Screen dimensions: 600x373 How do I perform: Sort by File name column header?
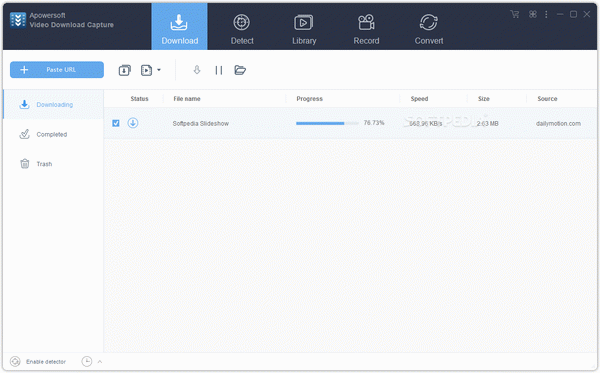pos(187,99)
